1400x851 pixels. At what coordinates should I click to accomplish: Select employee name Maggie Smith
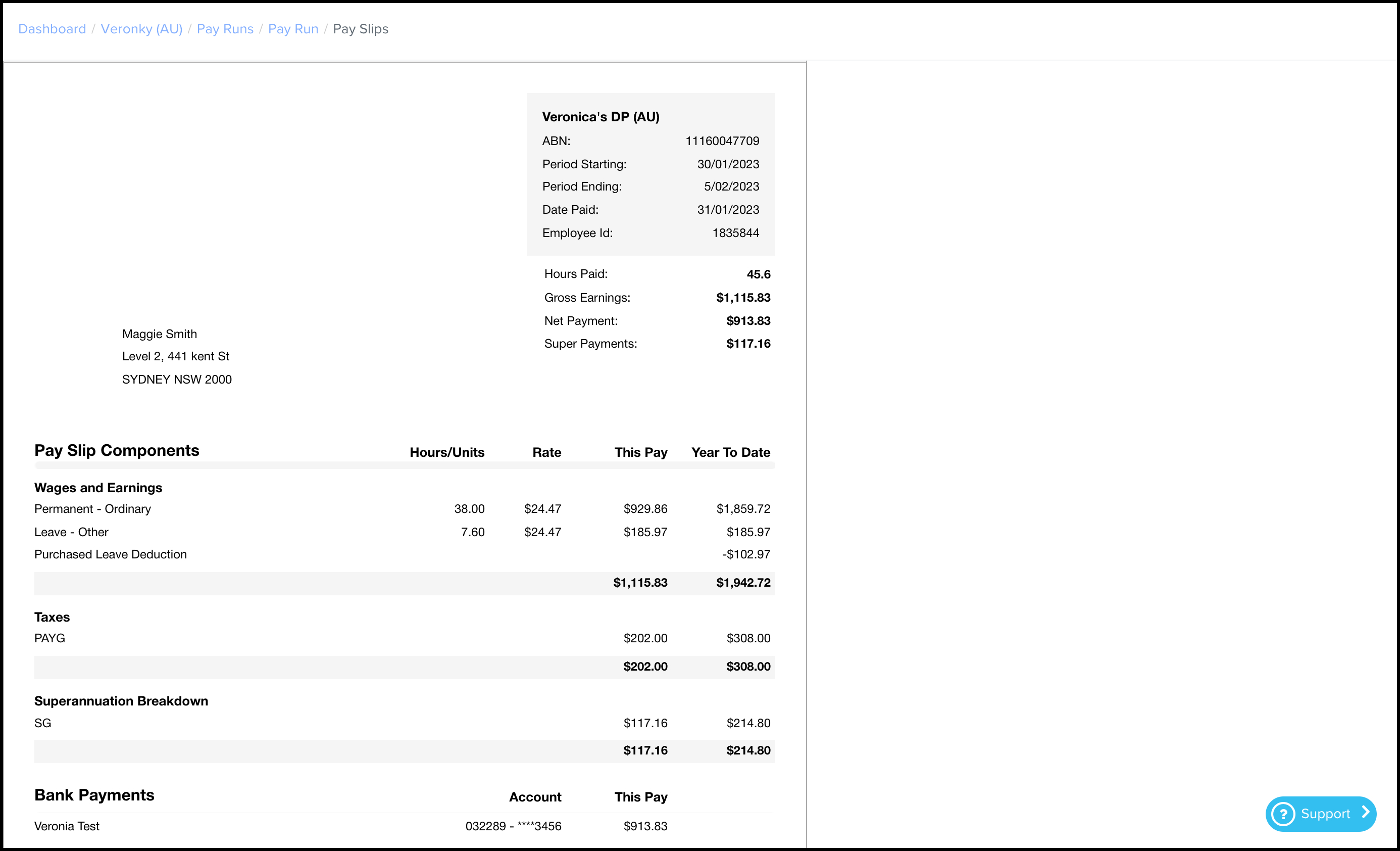(x=160, y=334)
